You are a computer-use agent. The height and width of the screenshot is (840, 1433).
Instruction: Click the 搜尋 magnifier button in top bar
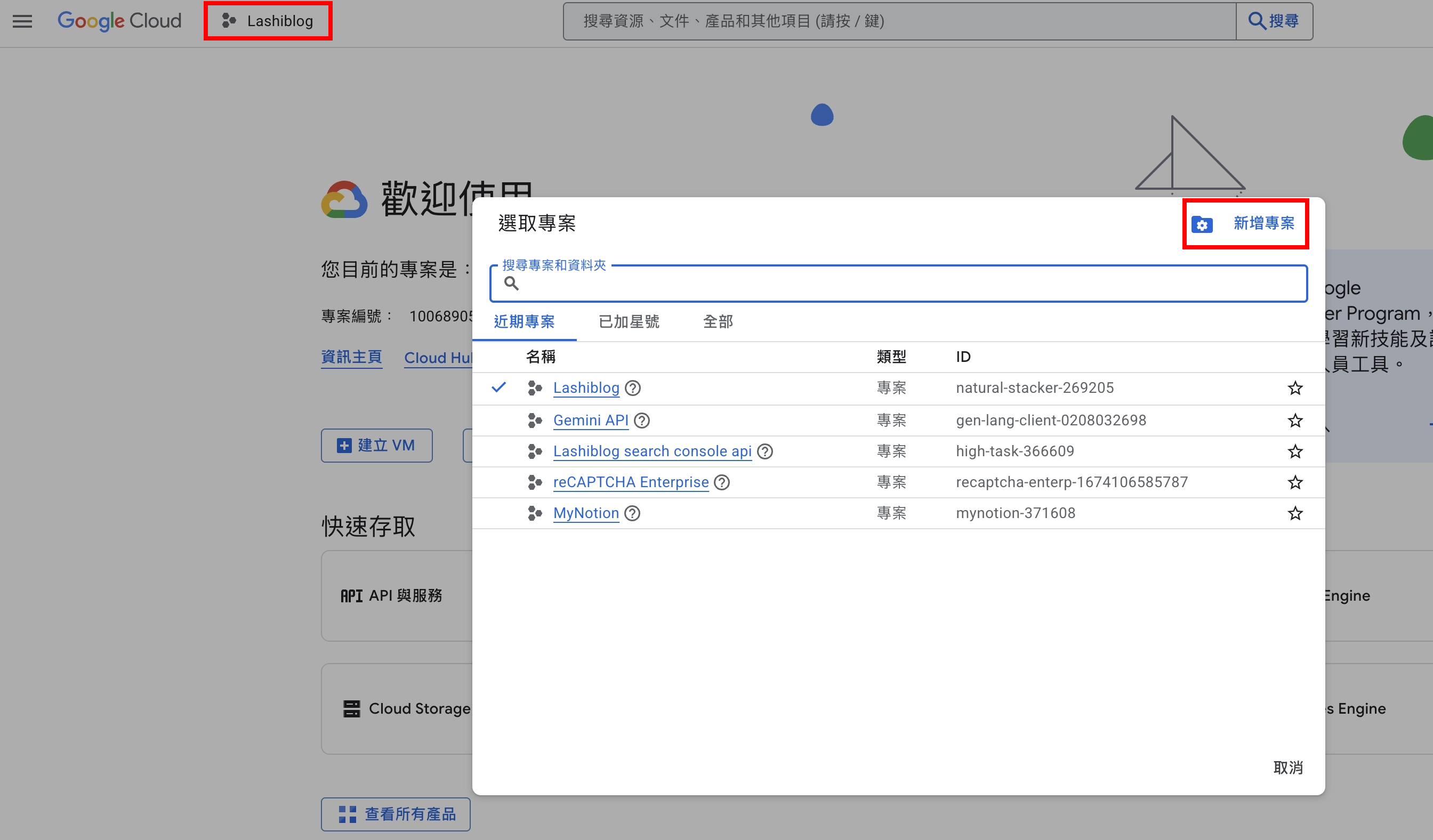coord(1275,21)
